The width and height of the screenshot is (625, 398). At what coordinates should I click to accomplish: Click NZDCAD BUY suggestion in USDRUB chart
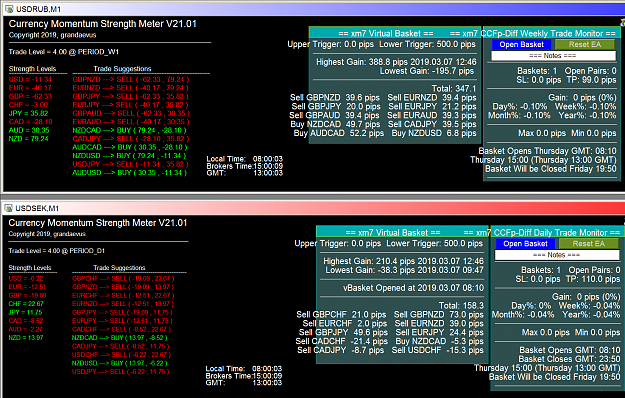(129, 130)
